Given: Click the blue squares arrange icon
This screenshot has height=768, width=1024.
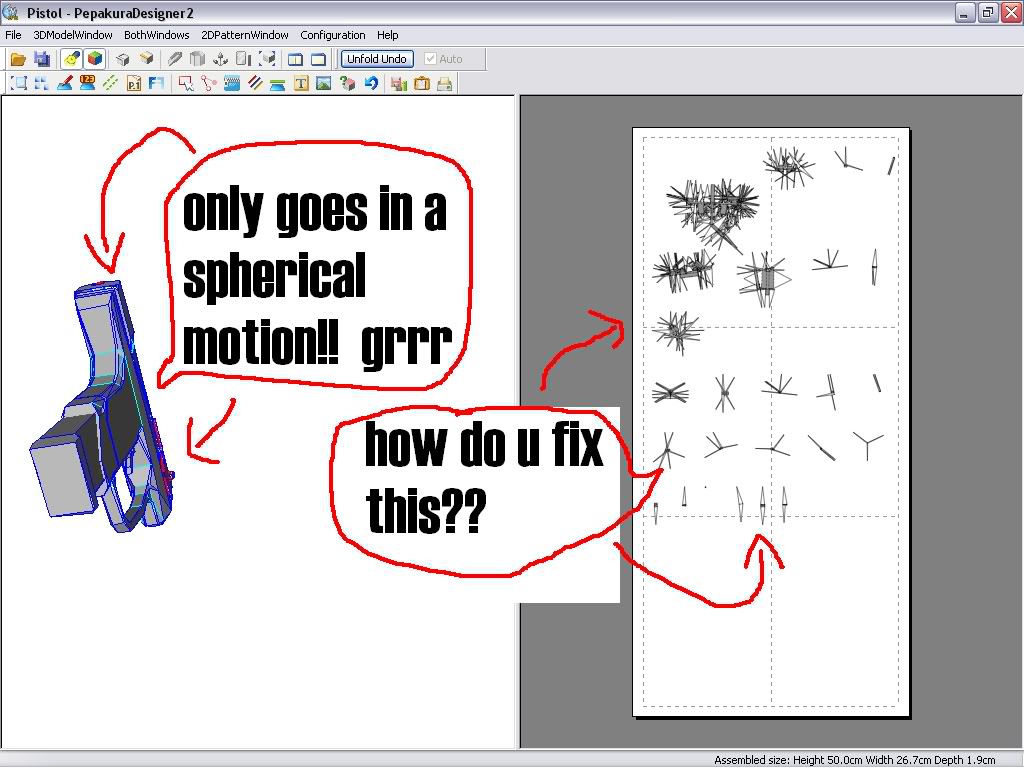Looking at the screenshot, I should [x=42, y=84].
